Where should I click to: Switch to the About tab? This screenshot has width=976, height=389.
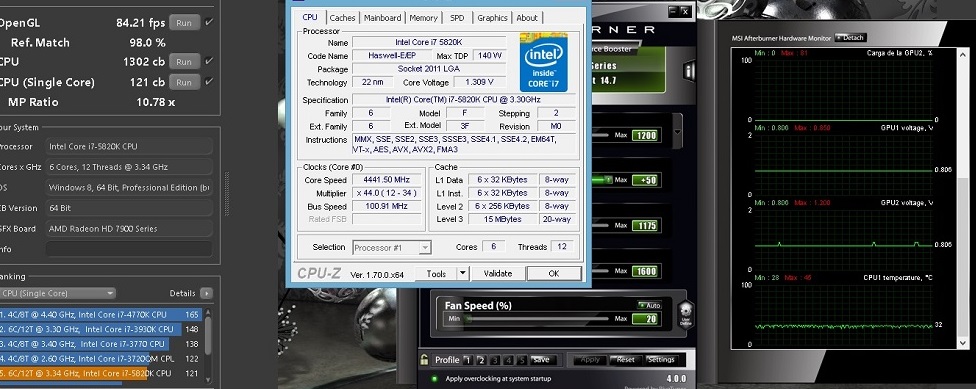click(527, 18)
